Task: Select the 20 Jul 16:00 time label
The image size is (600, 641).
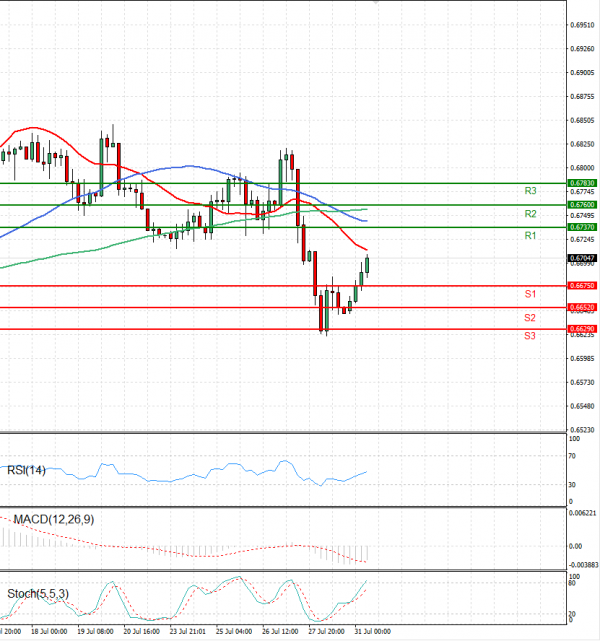Action: (141, 632)
